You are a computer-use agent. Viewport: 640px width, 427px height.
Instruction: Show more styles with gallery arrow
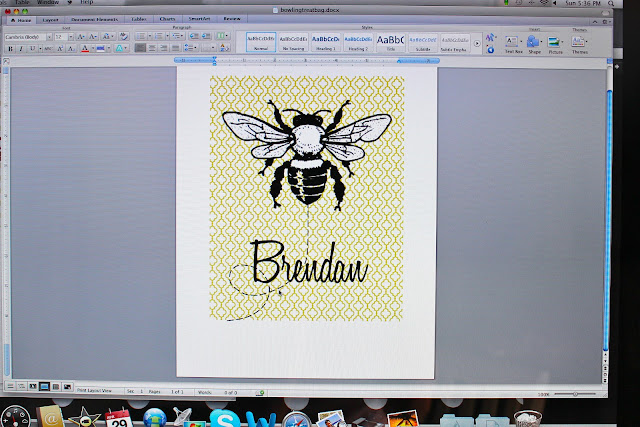477,43
